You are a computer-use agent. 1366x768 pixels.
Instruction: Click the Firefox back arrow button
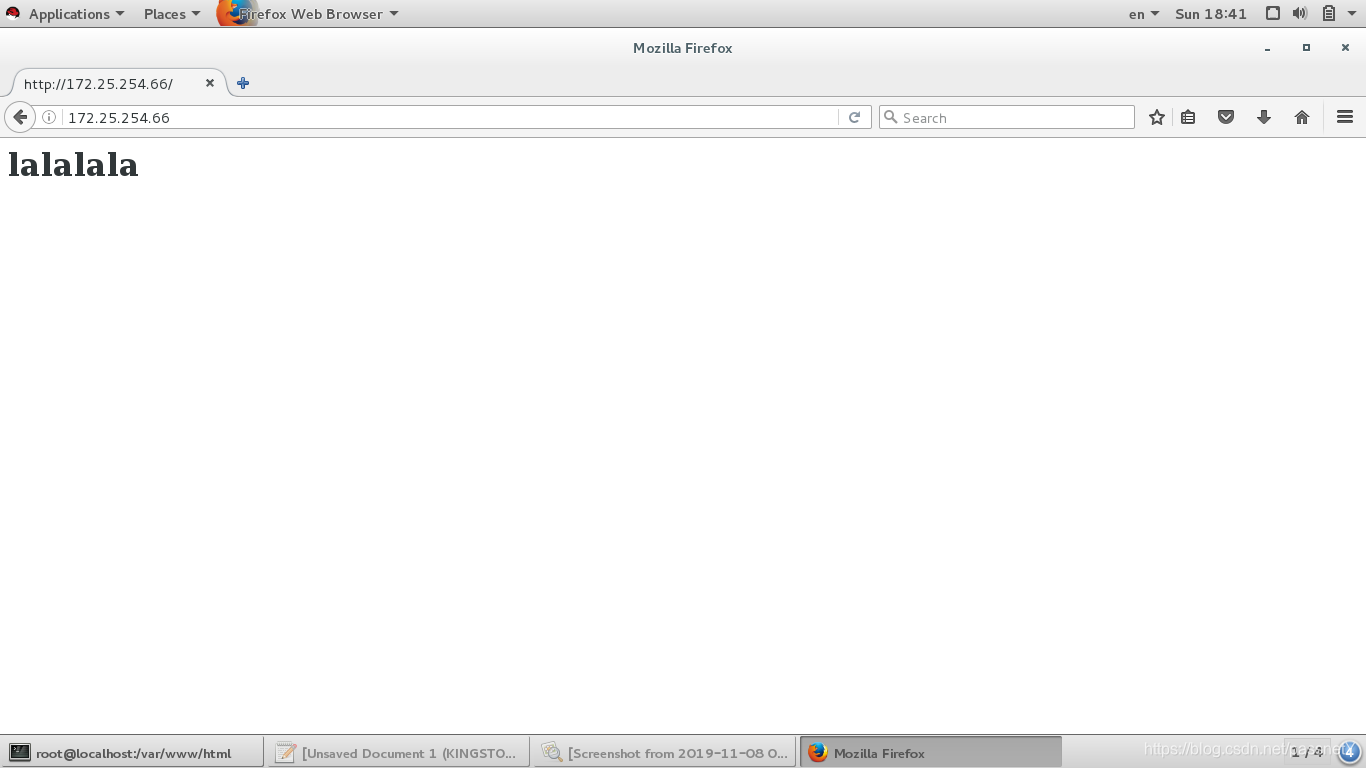pos(20,117)
